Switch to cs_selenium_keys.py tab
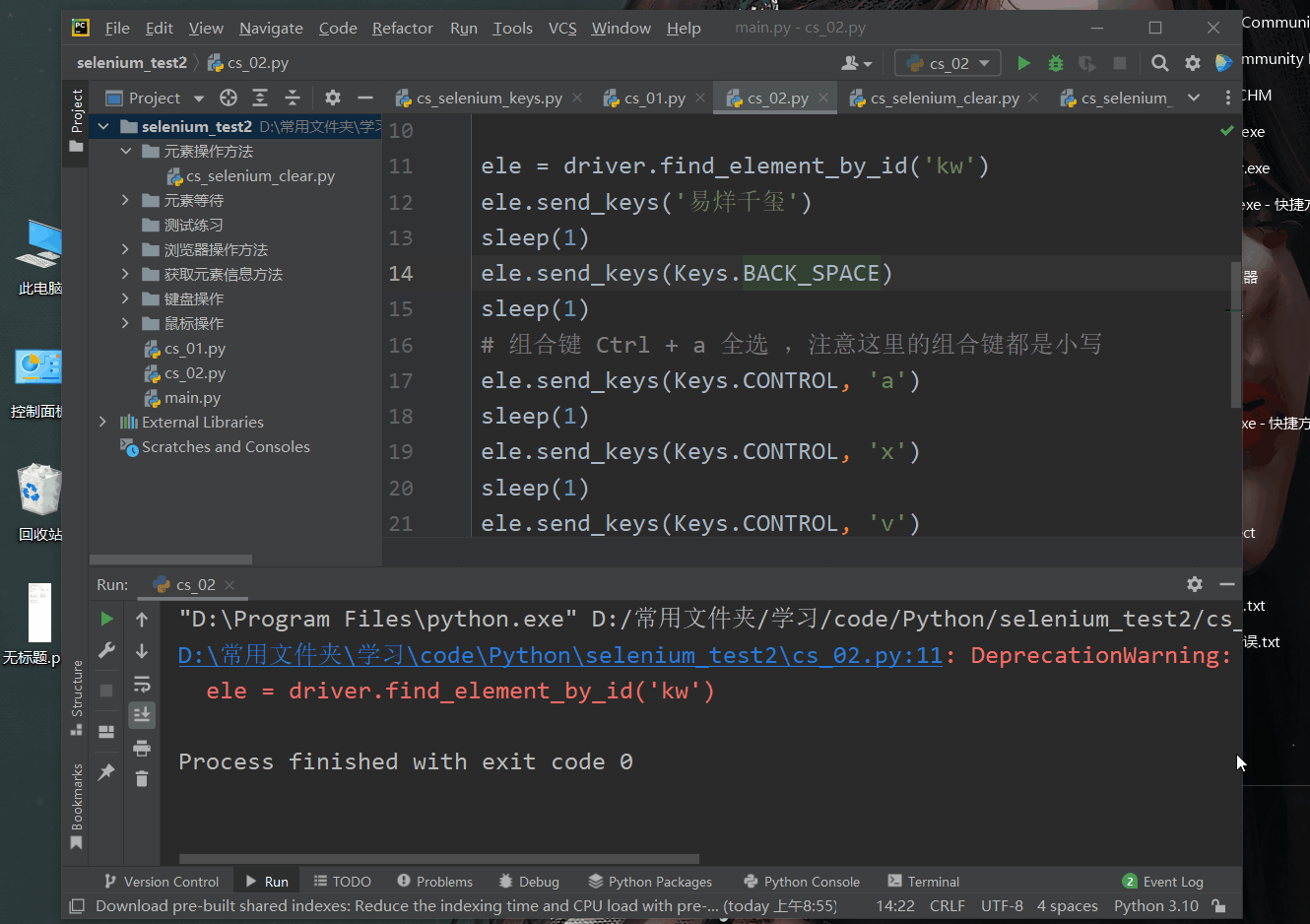The width and height of the screenshot is (1310, 924). click(x=479, y=98)
